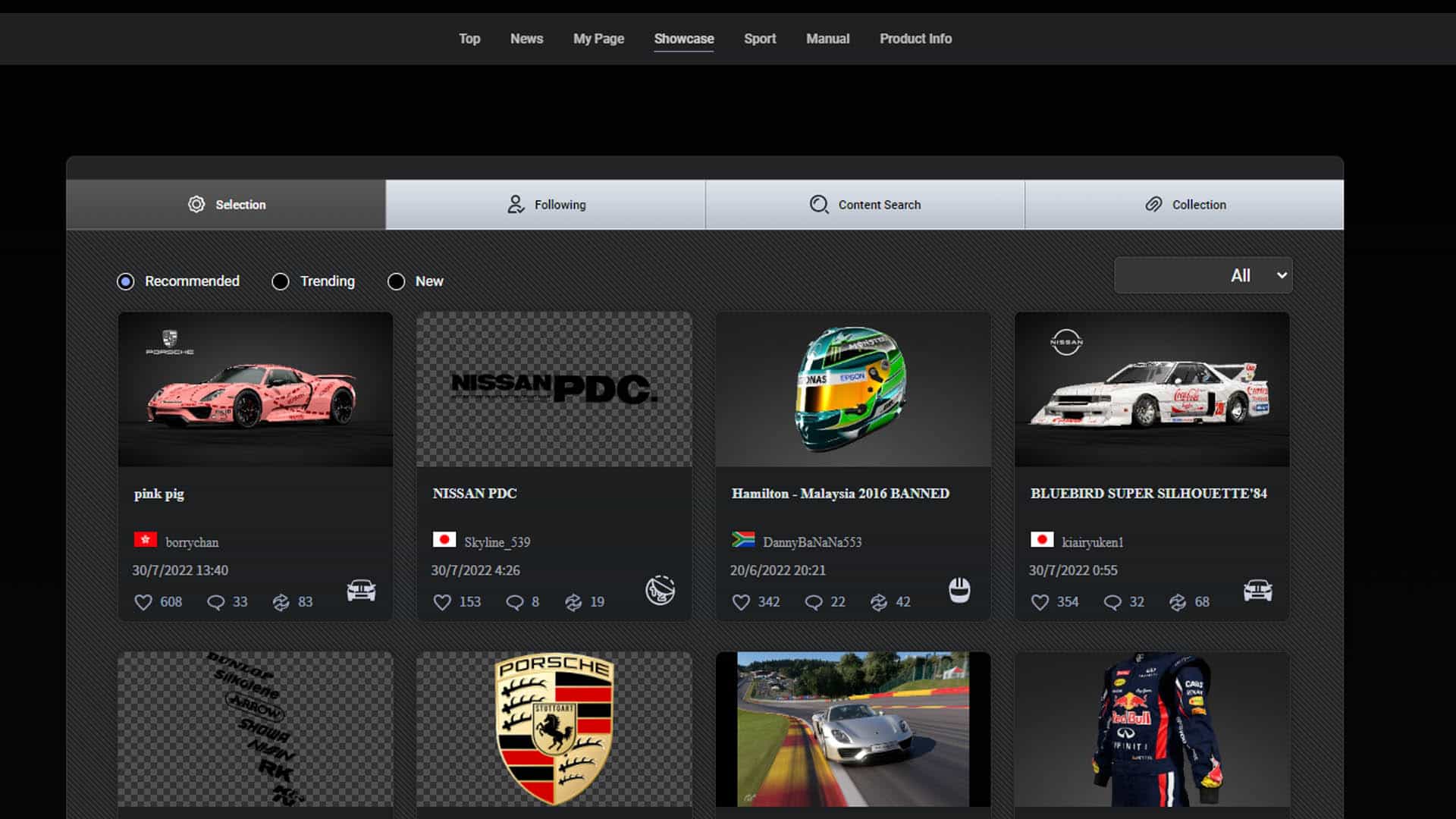This screenshot has width=1456, height=819.
Task: Click the like heart icon on Hamilton post
Action: (x=742, y=601)
